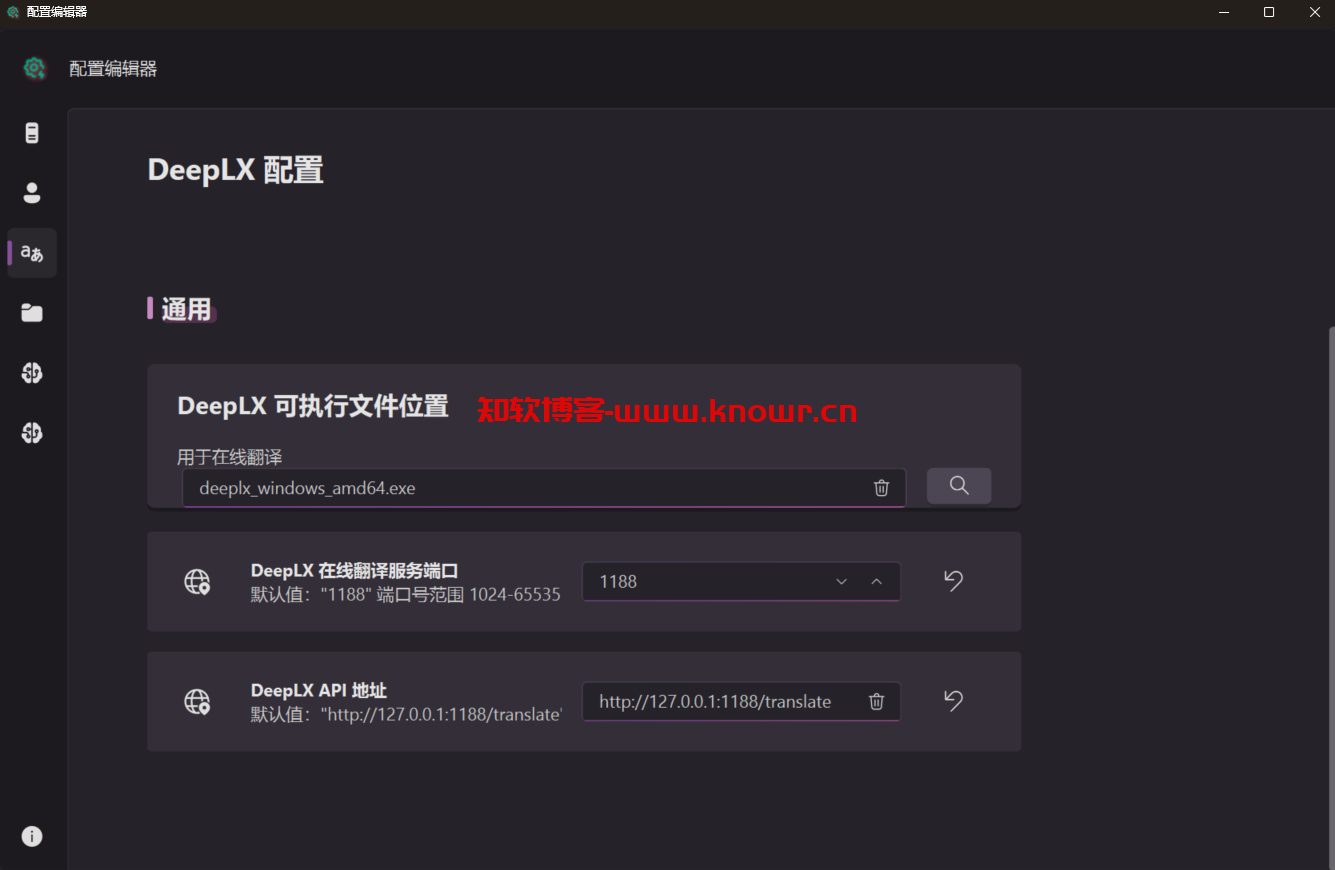Click the app icon in the window title bar
1335x870 pixels.
pyautogui.click(x=13, y=12)
